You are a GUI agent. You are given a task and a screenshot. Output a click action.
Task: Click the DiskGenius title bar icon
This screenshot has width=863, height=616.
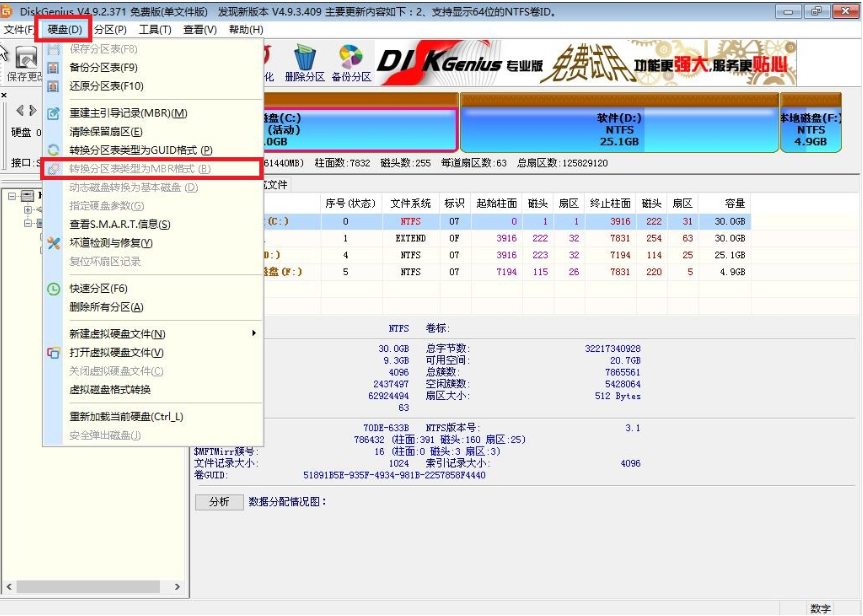(9, 10)
